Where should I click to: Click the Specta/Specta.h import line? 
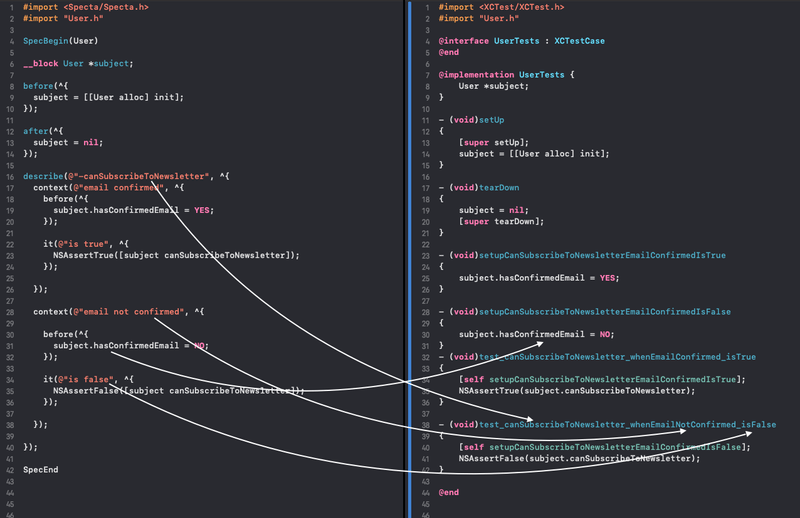click(86, 7)
